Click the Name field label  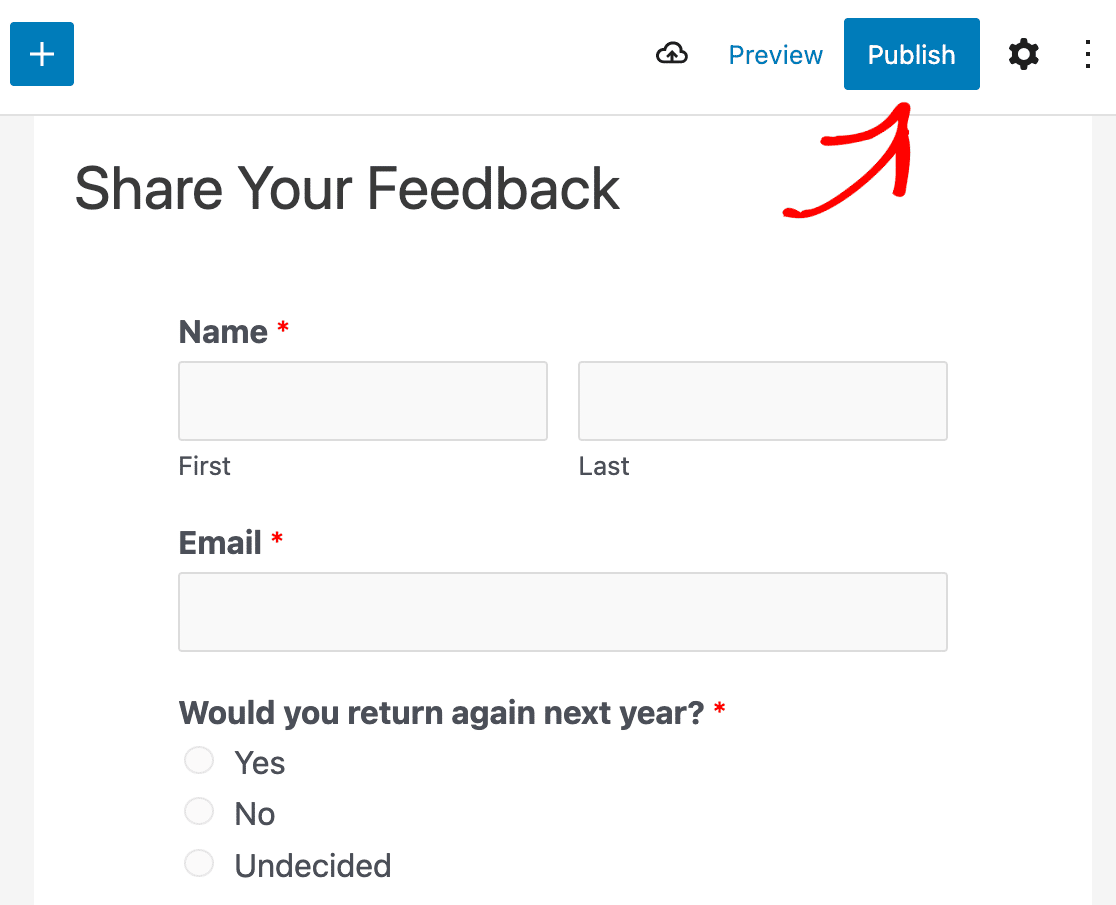point(223,332)
